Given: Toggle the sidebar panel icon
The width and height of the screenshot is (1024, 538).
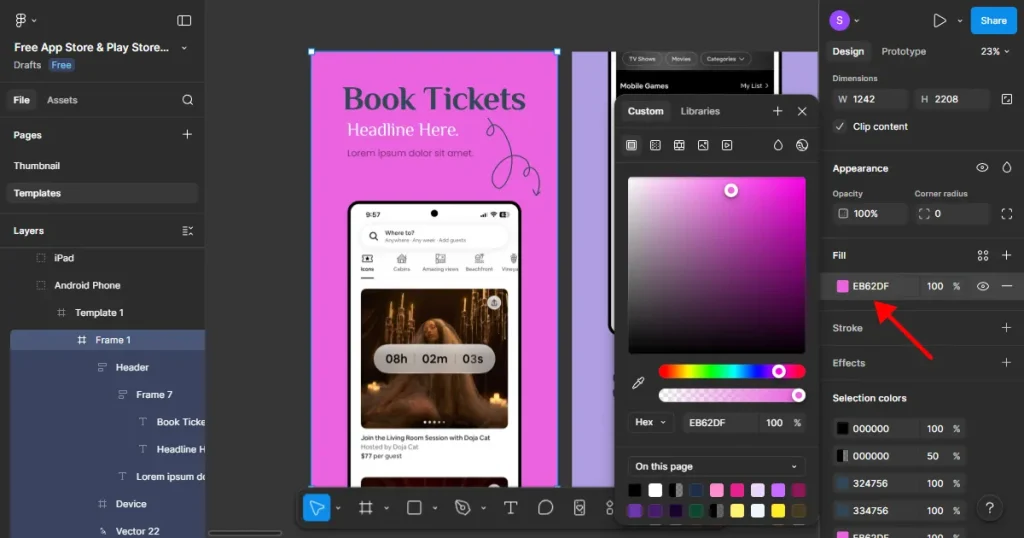Looking at the screenshot, I should (184, 21).
